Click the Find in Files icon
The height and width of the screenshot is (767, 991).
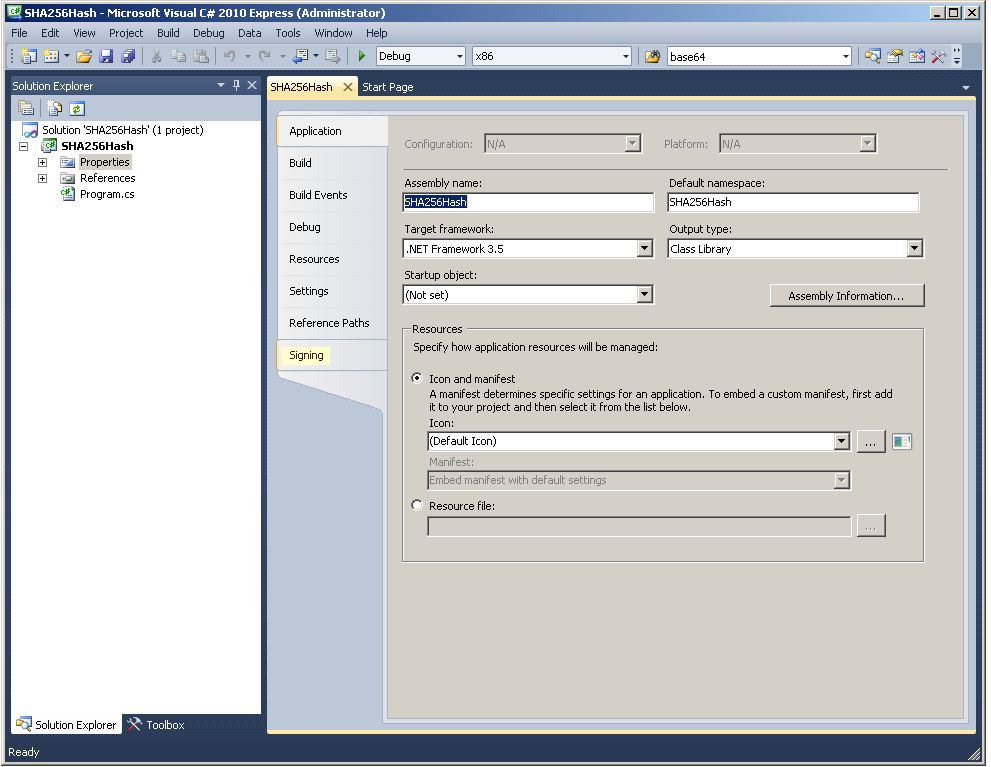(x=652, y=57)
